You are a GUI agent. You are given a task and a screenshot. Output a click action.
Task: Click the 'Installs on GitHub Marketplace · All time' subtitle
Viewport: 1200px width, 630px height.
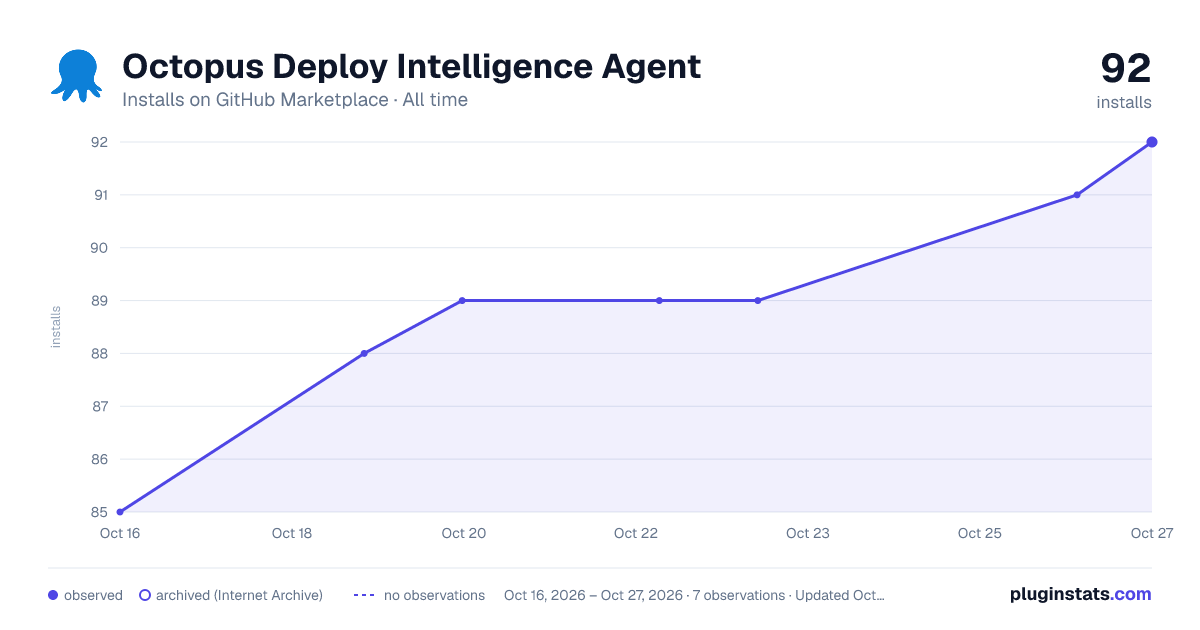click(x=295, y=100)
